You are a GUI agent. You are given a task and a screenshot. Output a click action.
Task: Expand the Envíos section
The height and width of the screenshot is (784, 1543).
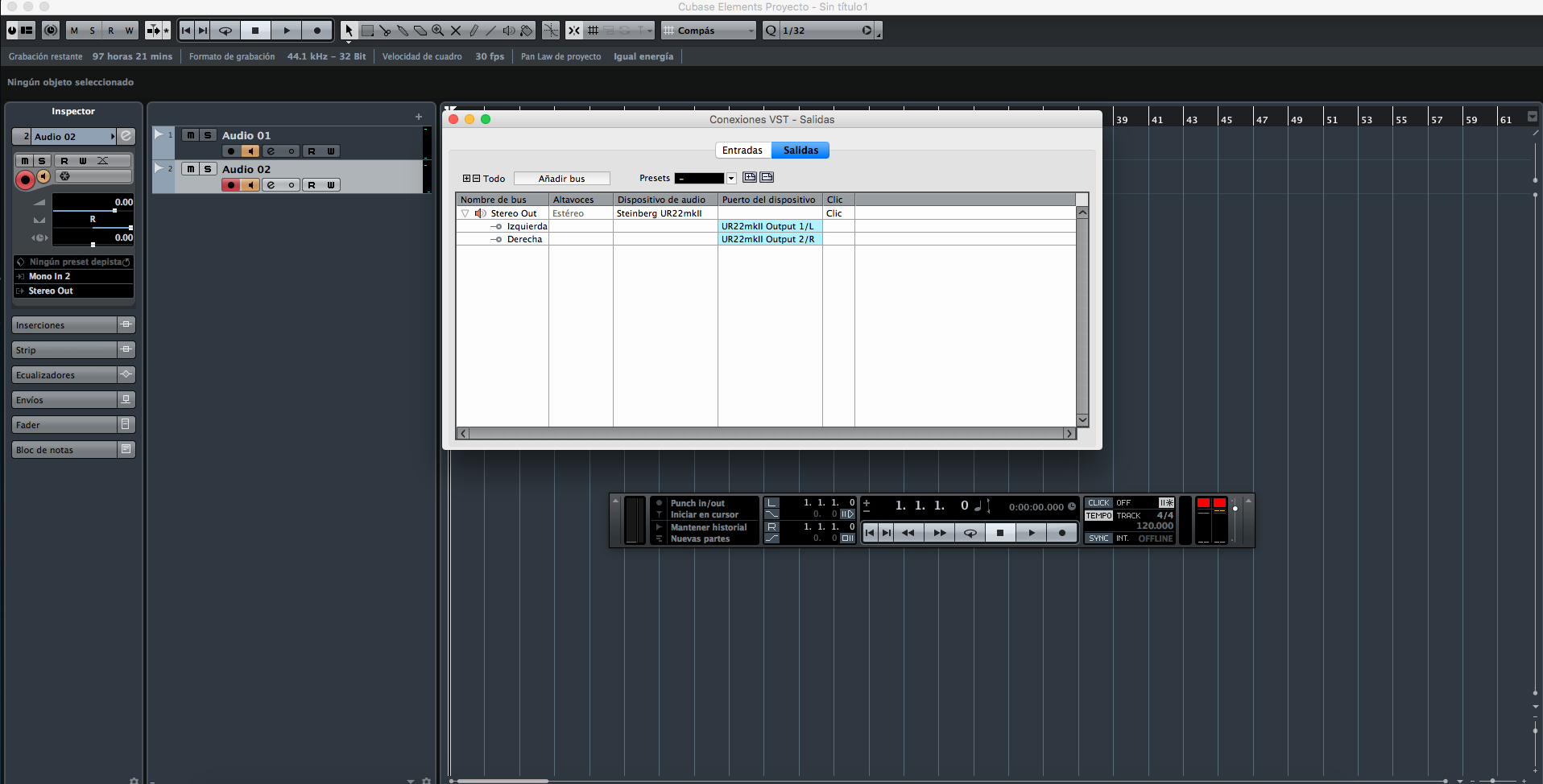(73, 400)
